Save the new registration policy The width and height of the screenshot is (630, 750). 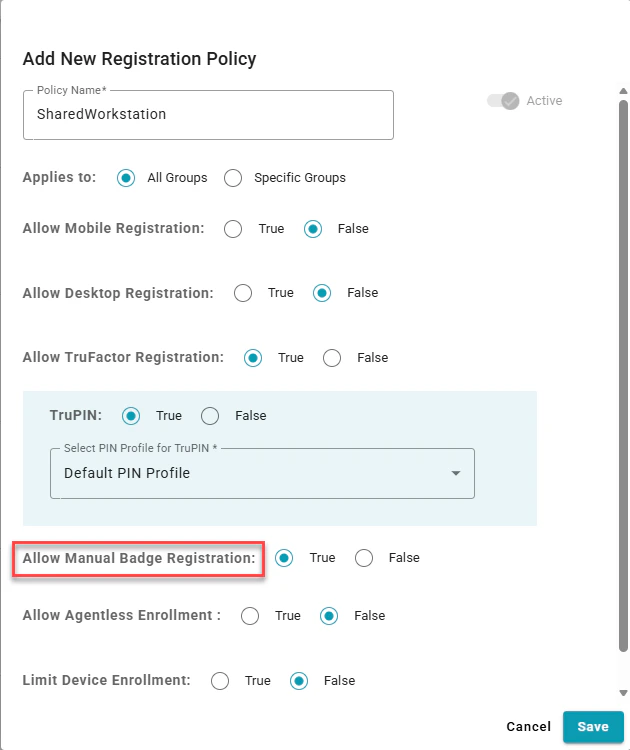593,727
